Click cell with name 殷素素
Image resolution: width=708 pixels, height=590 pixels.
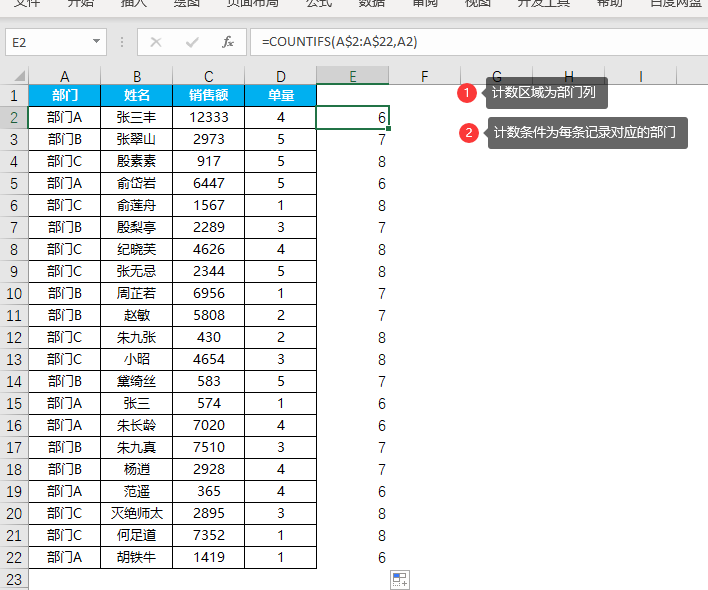tap(136, 161)
